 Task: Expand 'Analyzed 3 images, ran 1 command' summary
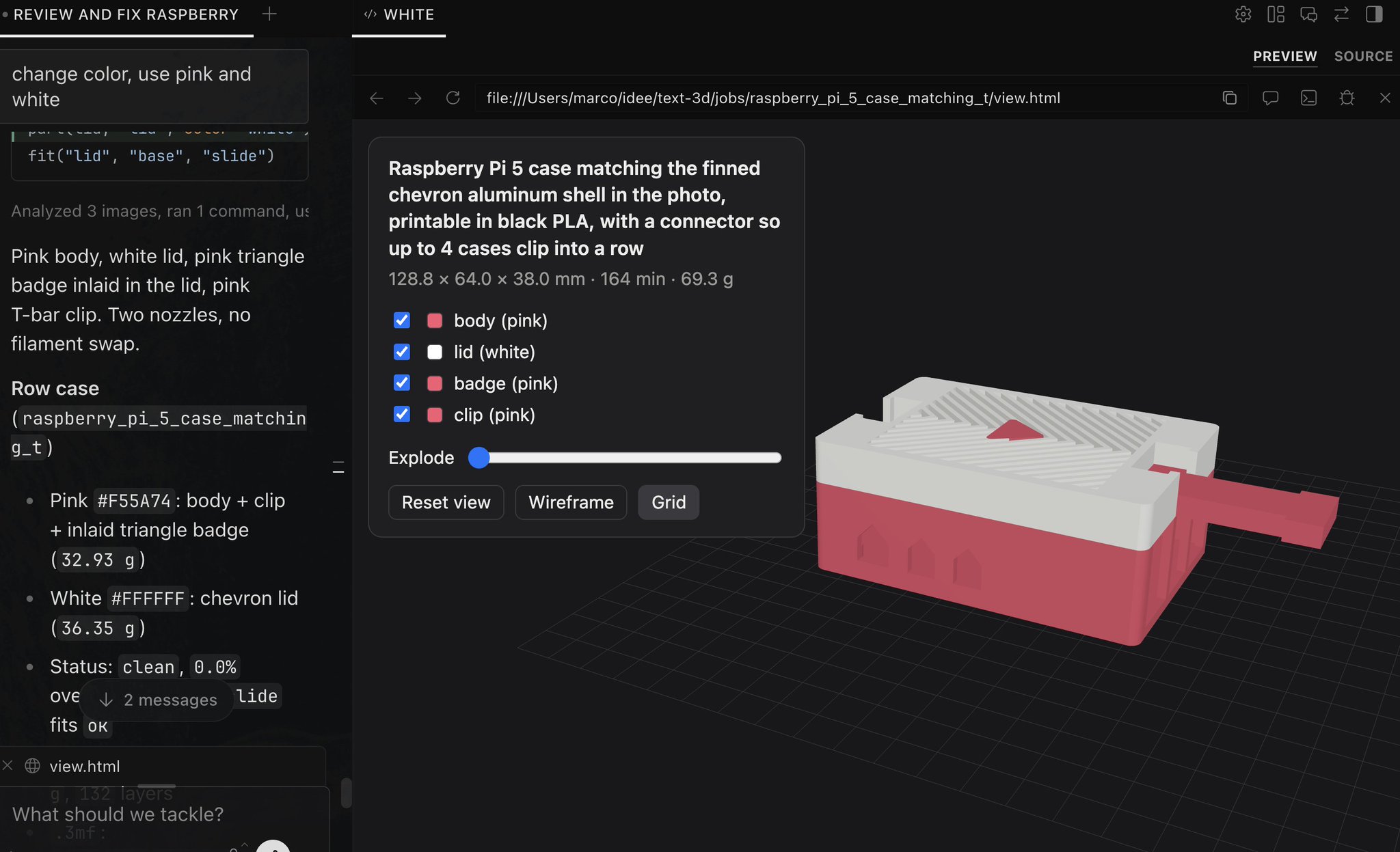coord(160,211)
